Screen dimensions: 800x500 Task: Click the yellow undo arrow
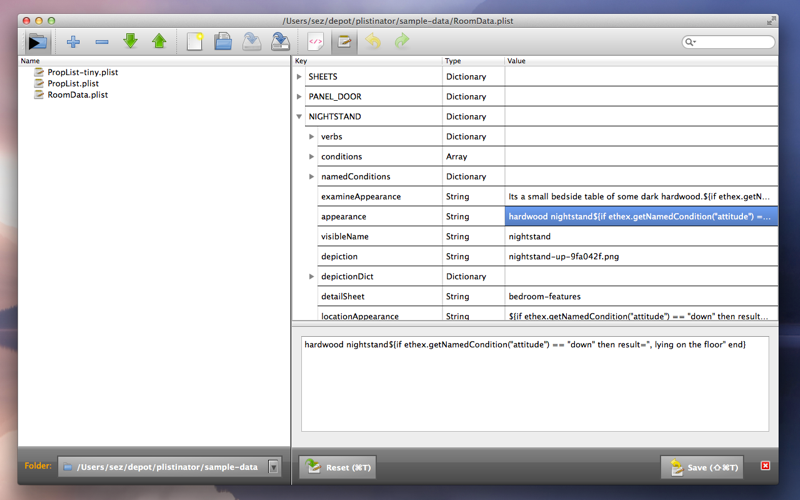[x=373, y=41]
